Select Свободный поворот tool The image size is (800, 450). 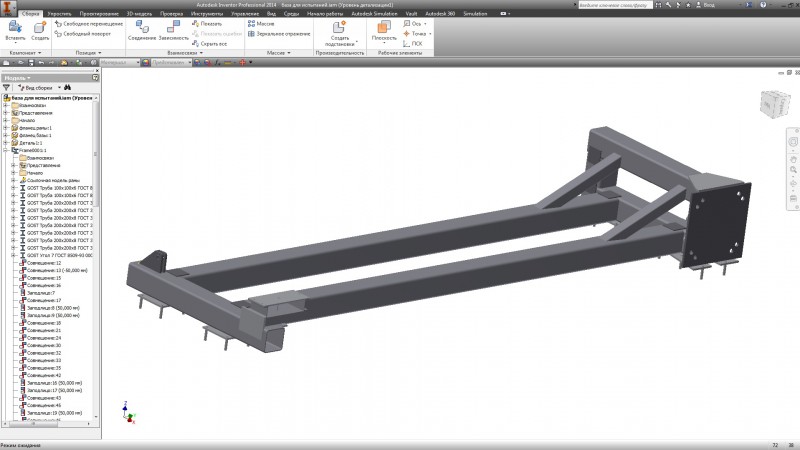point(83,34)
